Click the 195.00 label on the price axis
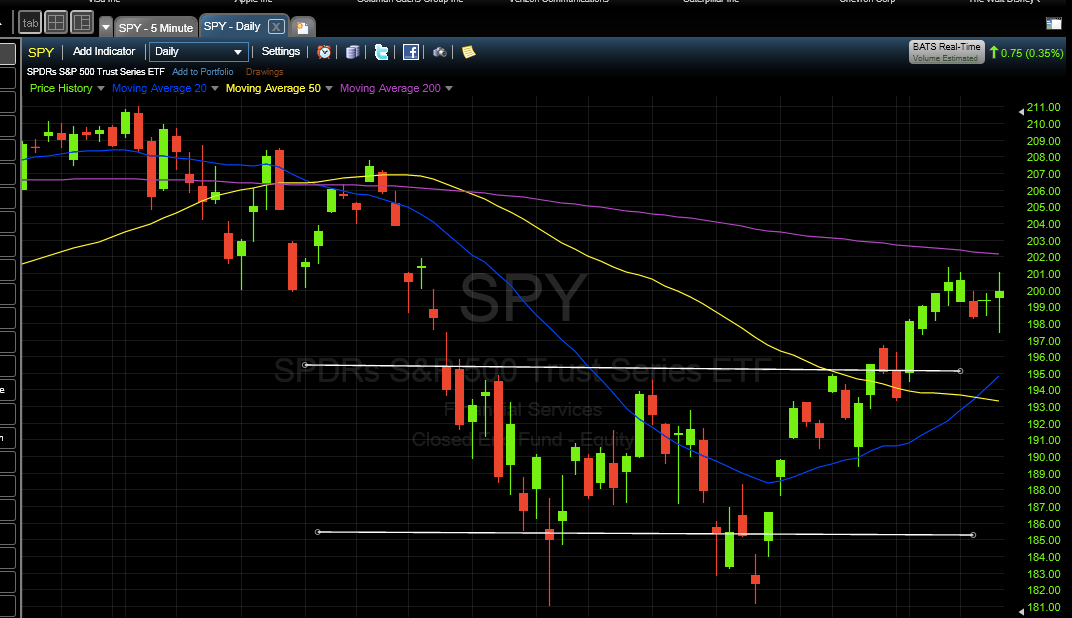This screenshot has height=618, width=1072. pyautogui.click(x=1044, y=374)
